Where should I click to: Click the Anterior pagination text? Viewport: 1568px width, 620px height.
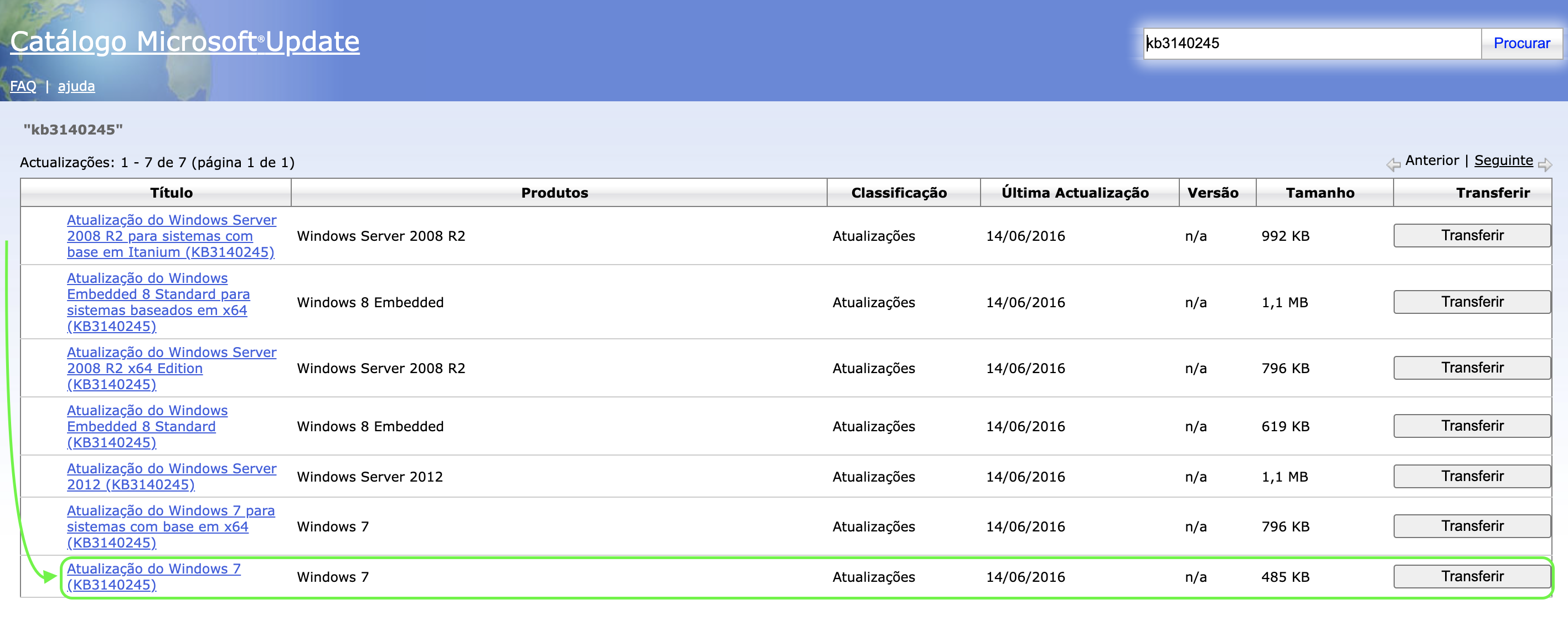click(x=1432, y=160)
